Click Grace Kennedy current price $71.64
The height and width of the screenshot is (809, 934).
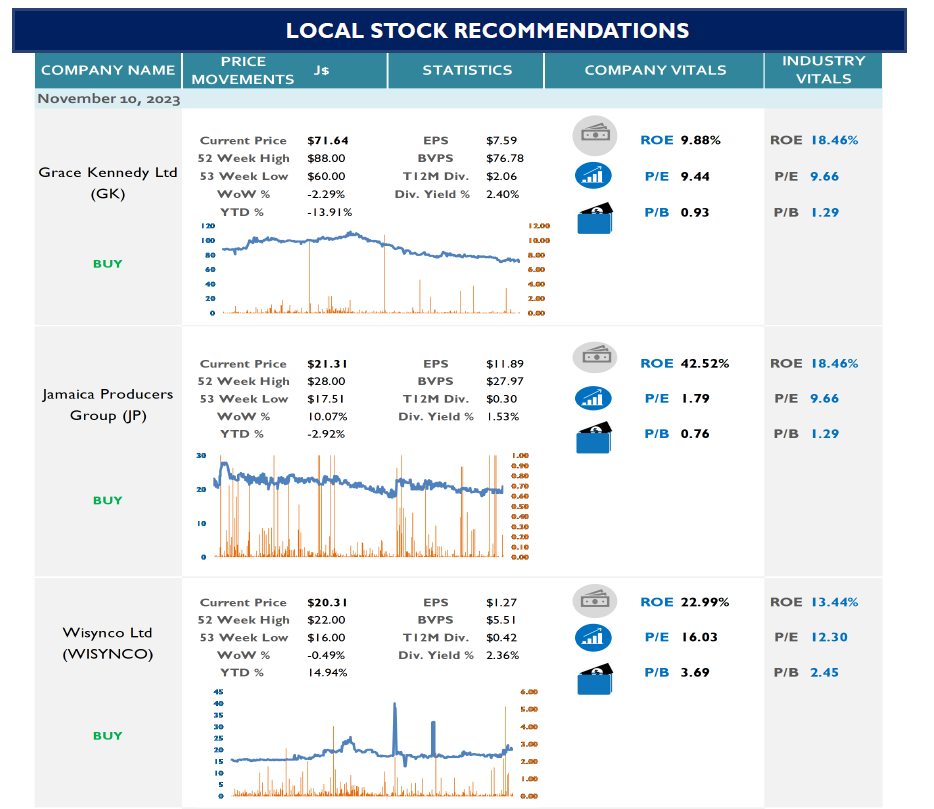pyautogui.click(x=328, y=141)
